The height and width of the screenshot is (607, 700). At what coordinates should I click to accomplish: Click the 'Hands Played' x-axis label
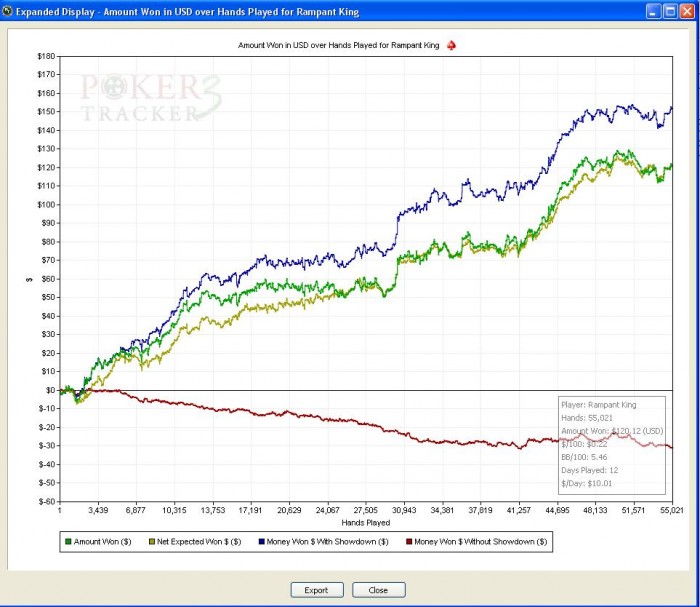coord(366,523)
